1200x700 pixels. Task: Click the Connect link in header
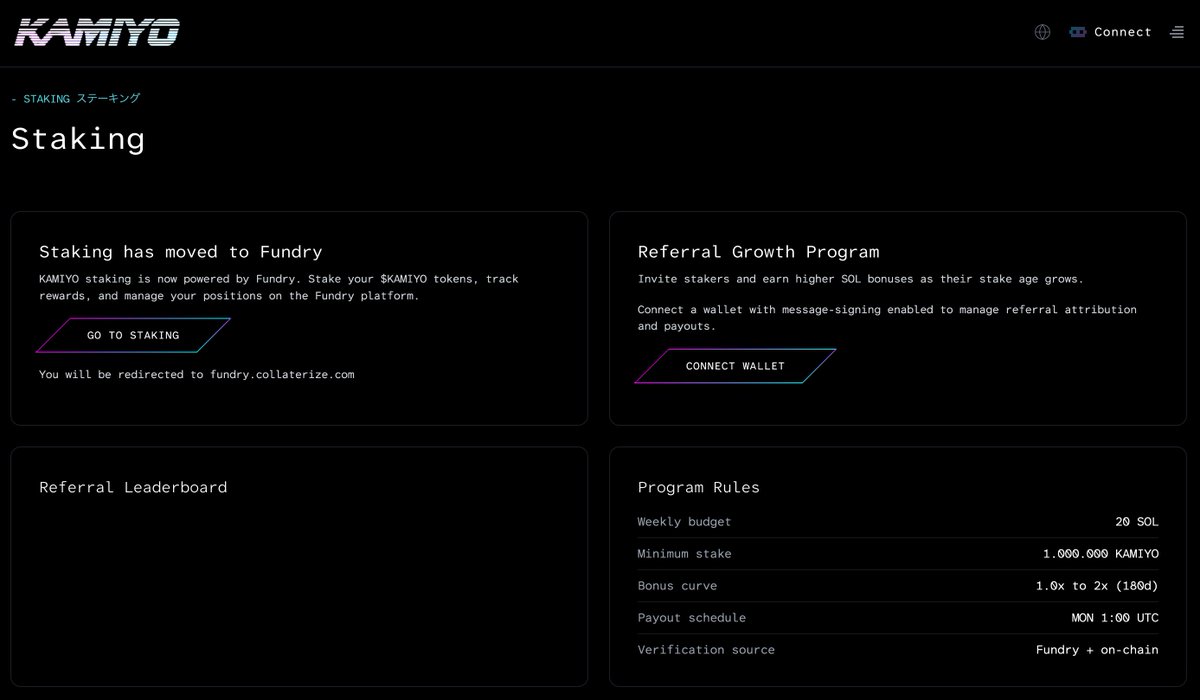tap(1123, 32)
